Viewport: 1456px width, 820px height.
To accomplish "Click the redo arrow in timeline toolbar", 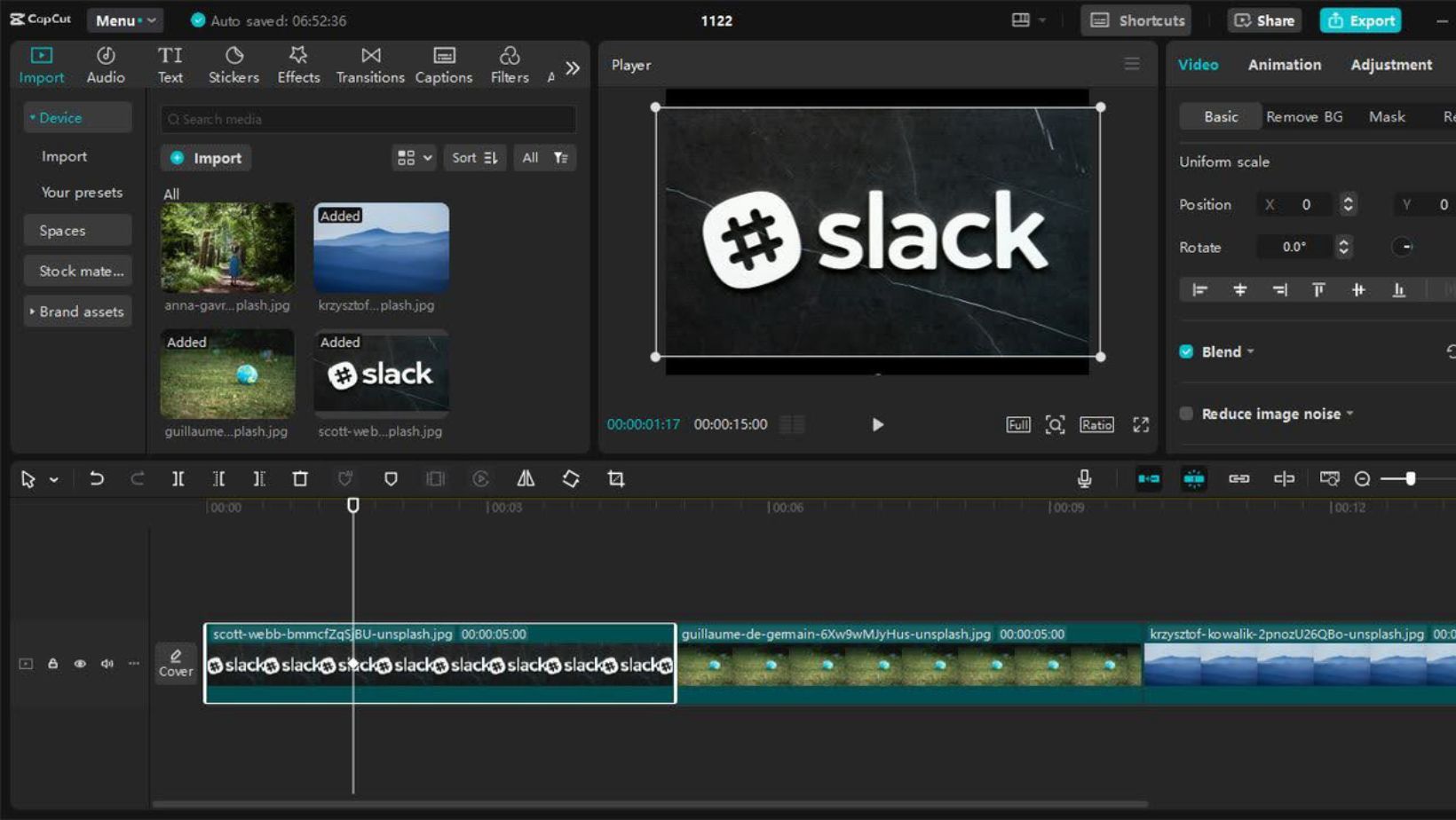I will click(x=137, y=479).
